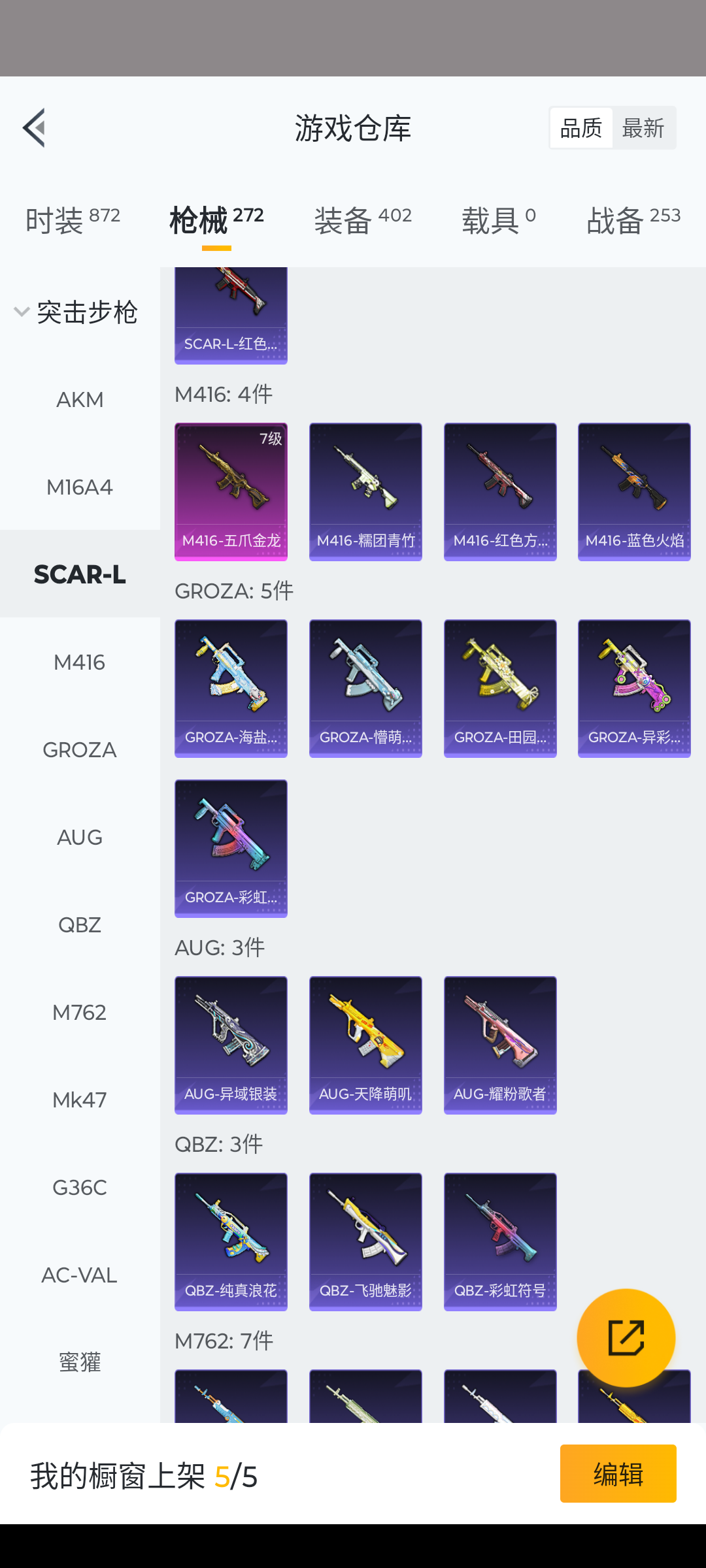Open the 战备 tab

click(633, 220)
